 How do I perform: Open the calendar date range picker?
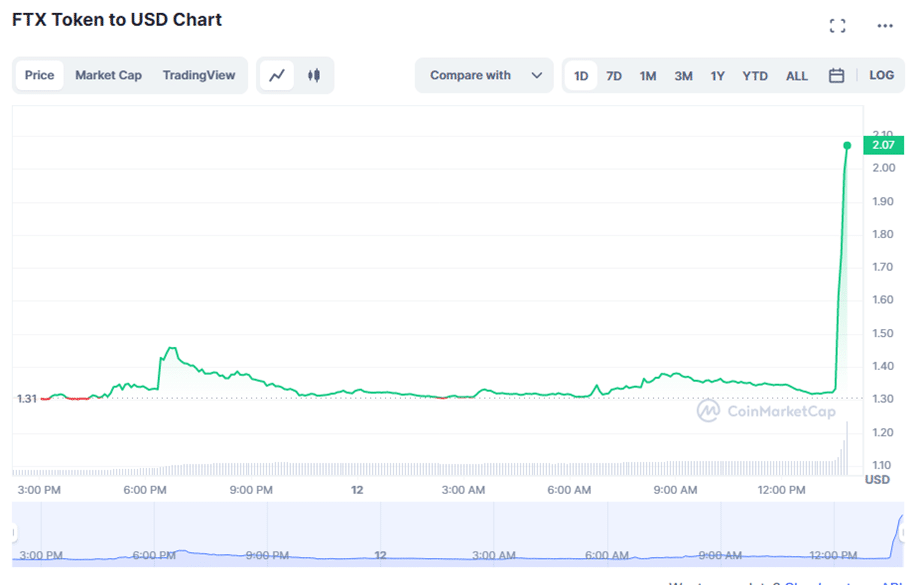point(836,76)
